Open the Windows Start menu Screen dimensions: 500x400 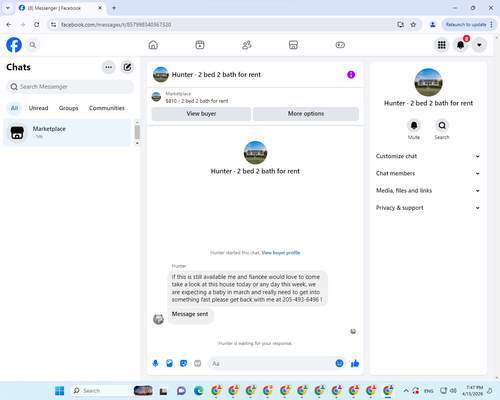(59, 391)
